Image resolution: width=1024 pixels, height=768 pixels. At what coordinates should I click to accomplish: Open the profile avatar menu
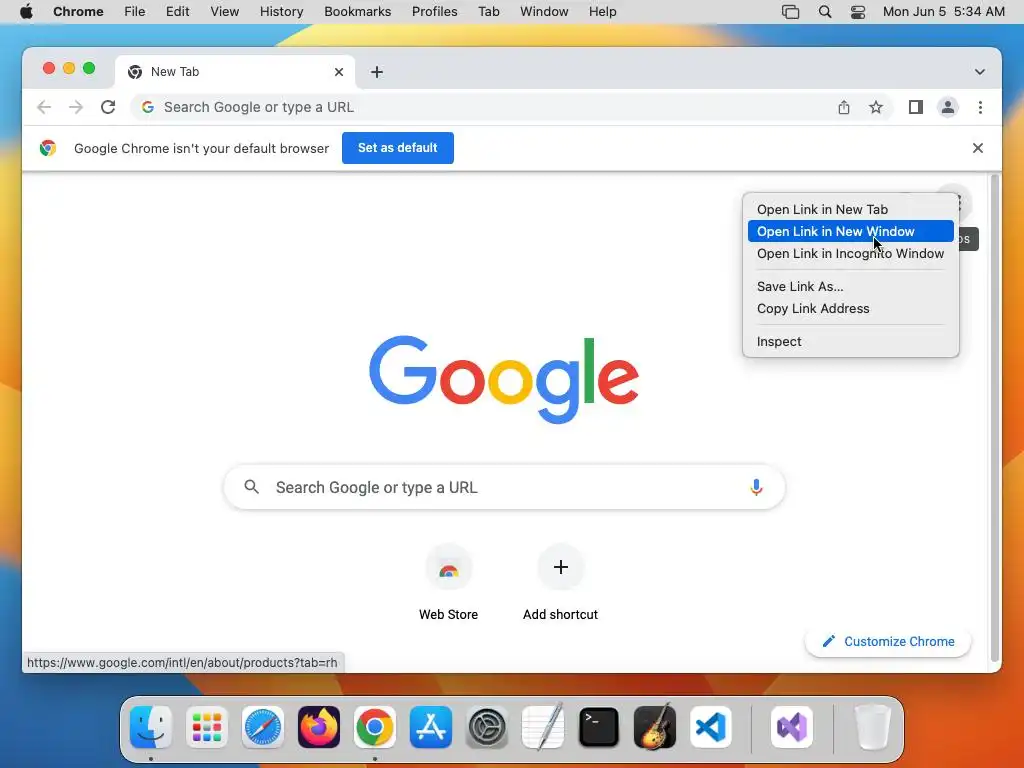click(948, 107)
